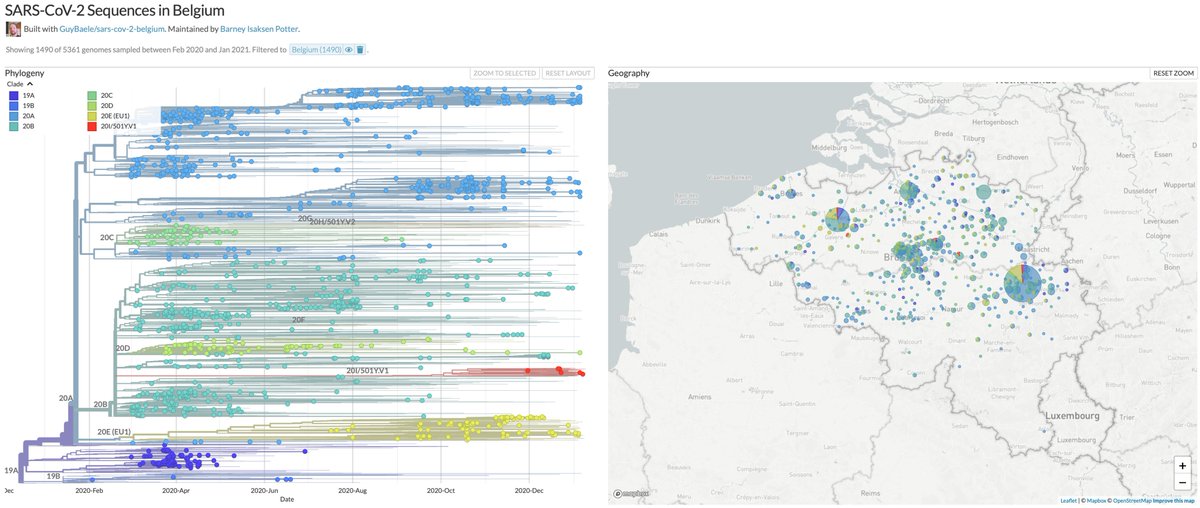The width and height of the screenshot is (1200, 508).
Task: Click the 2020-Oct date axis label
Action: [x=442, y=491]
